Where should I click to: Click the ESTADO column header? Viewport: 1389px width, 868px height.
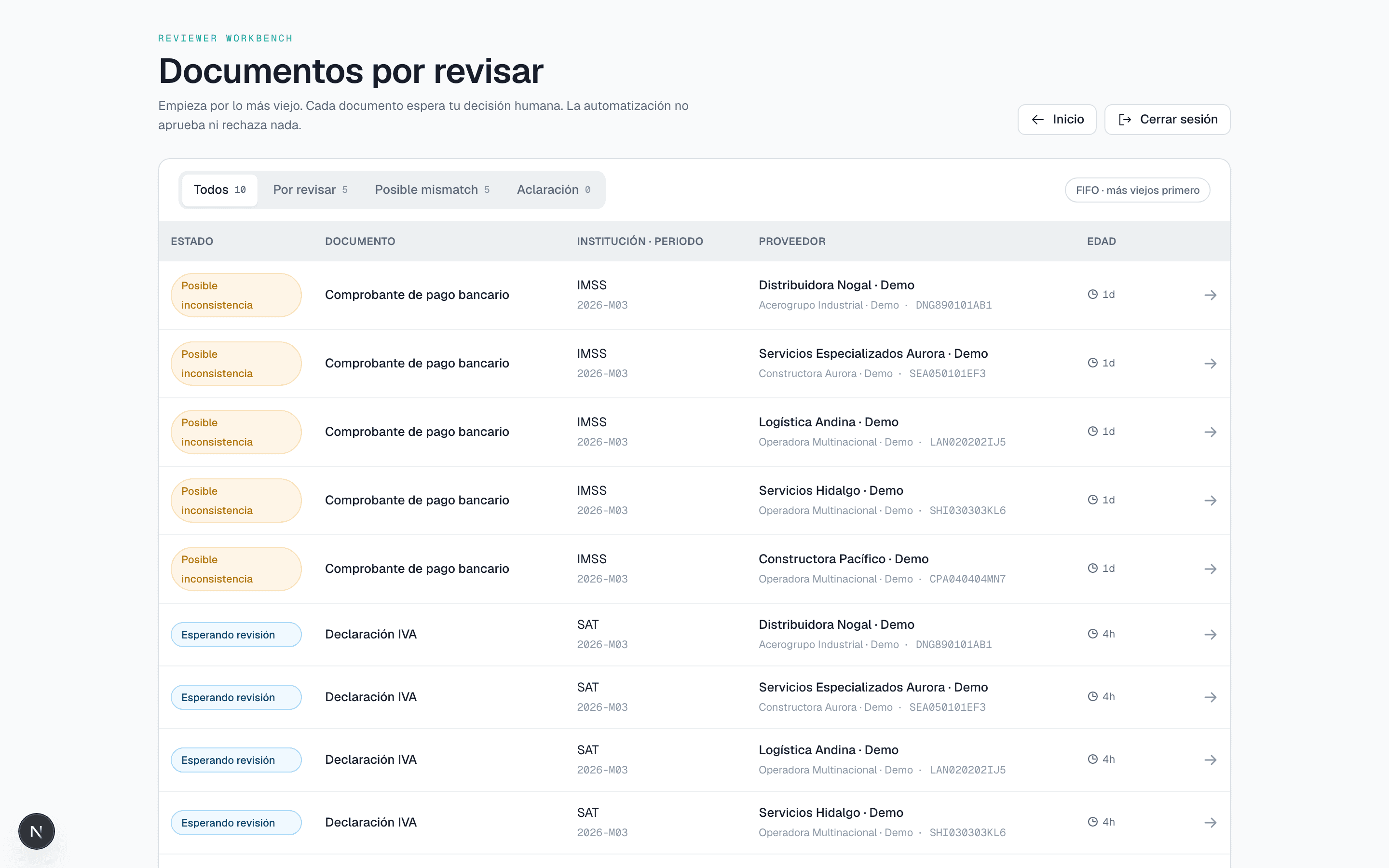(x=191, y=241)
